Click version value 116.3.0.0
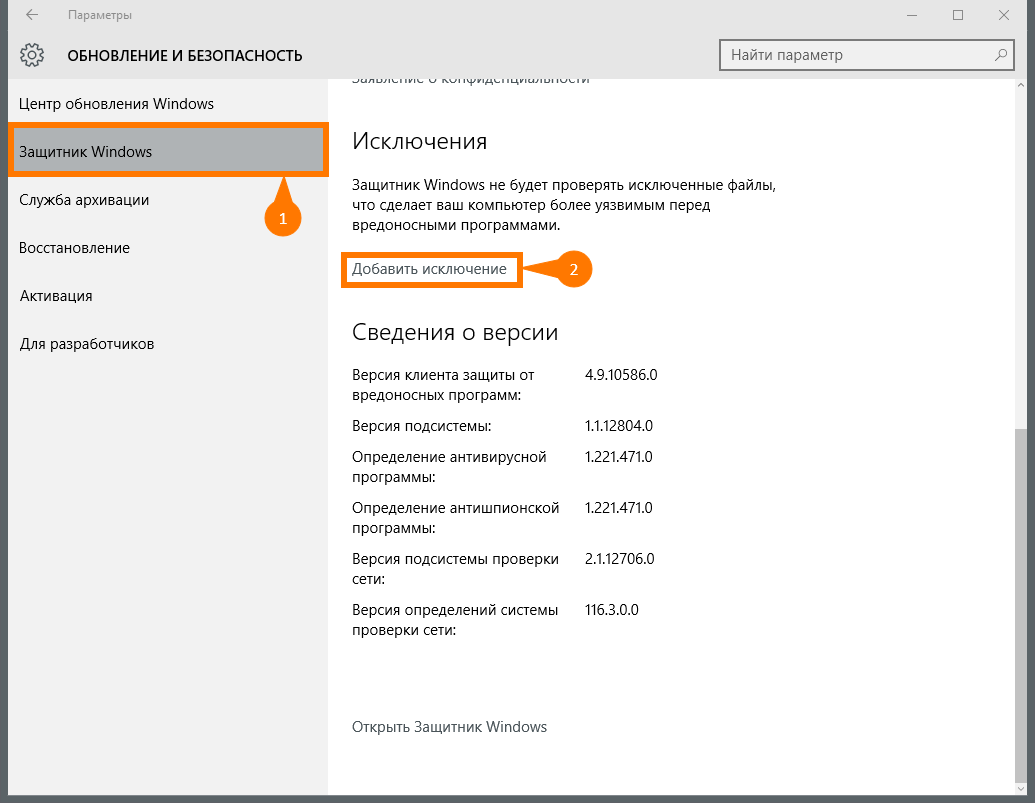Image resolution: width=1035 pixels, height=803 pixels. pos(611,610)
